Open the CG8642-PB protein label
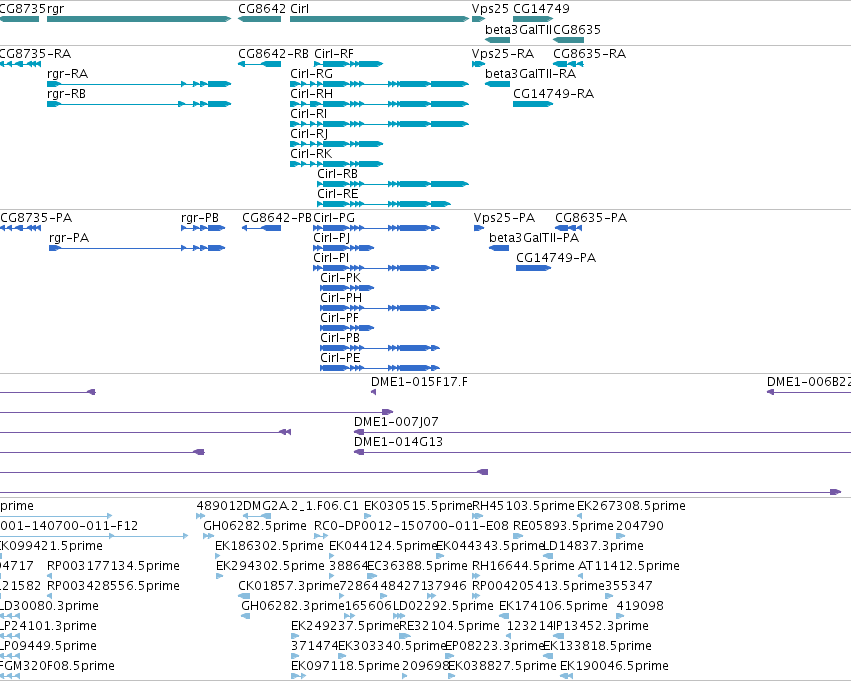 (x=277, y=218)
